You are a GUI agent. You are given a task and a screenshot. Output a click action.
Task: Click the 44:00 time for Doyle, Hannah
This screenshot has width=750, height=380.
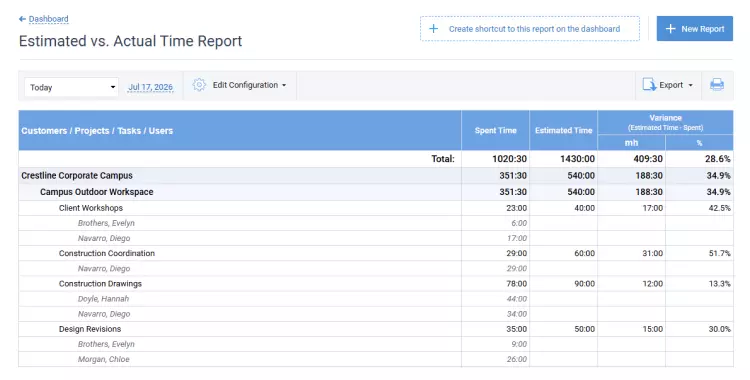click(x=517, y=299)
